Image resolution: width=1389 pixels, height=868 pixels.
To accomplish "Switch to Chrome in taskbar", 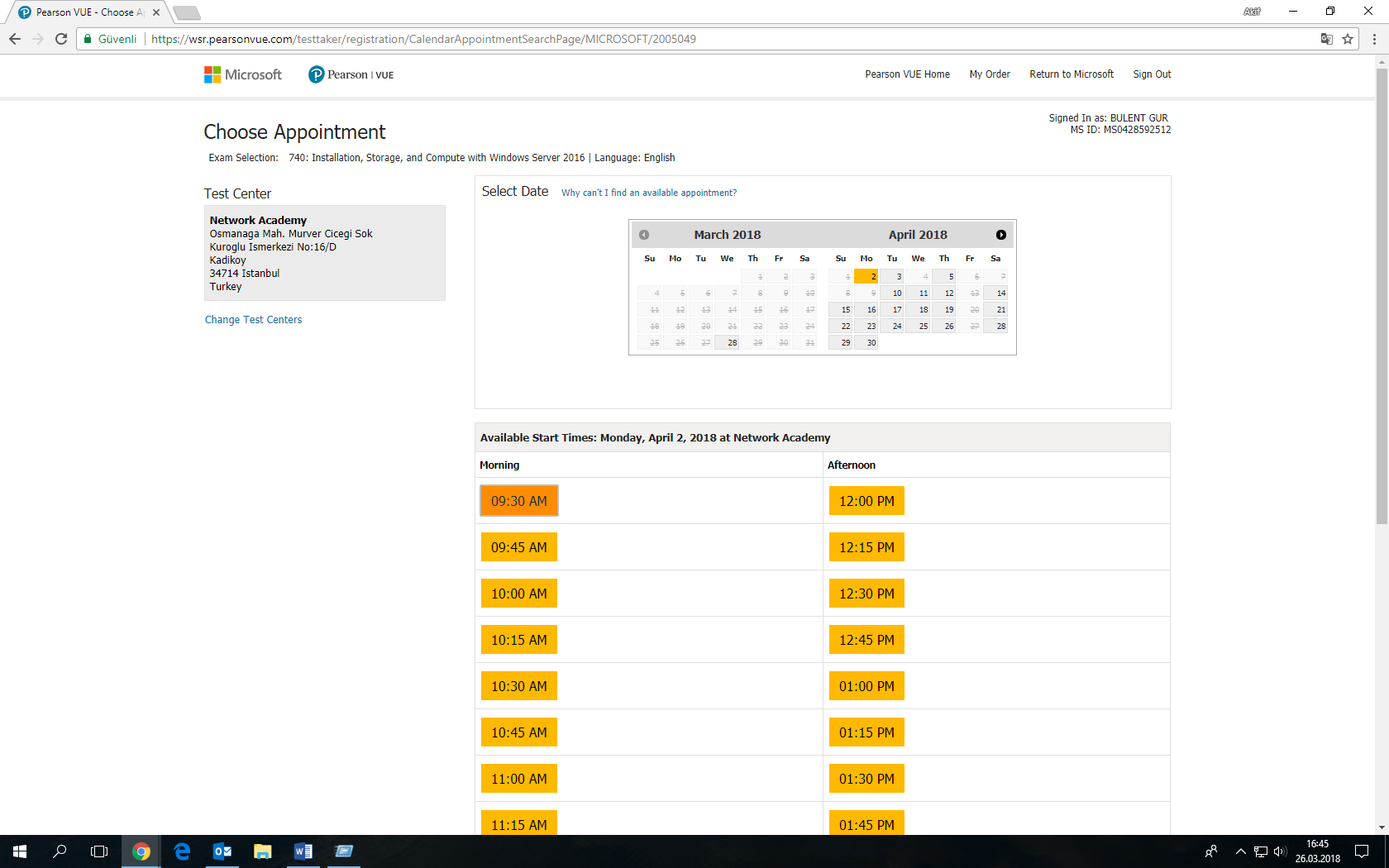I will click(x=141, y=851).
